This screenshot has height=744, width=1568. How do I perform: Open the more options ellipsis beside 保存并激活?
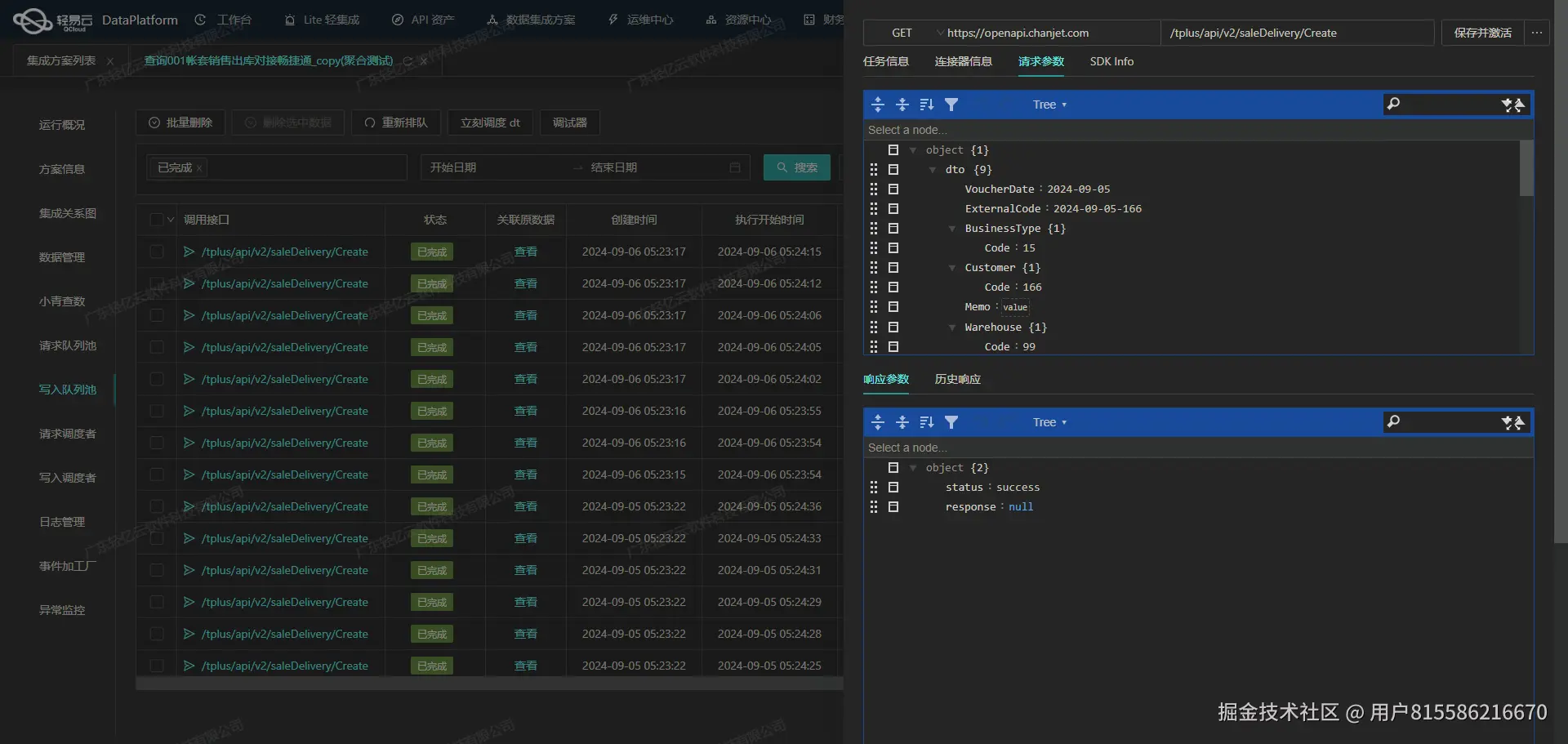point(1537,33)
